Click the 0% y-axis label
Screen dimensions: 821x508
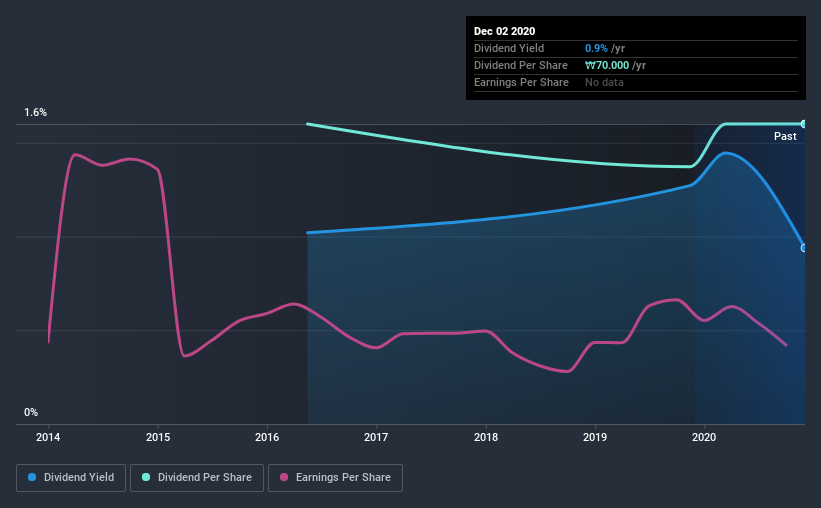pos(31,413)
